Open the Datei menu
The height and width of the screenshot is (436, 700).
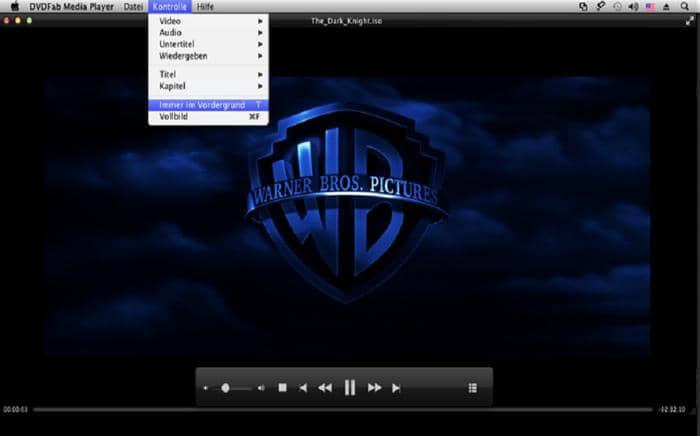[133, 7]
